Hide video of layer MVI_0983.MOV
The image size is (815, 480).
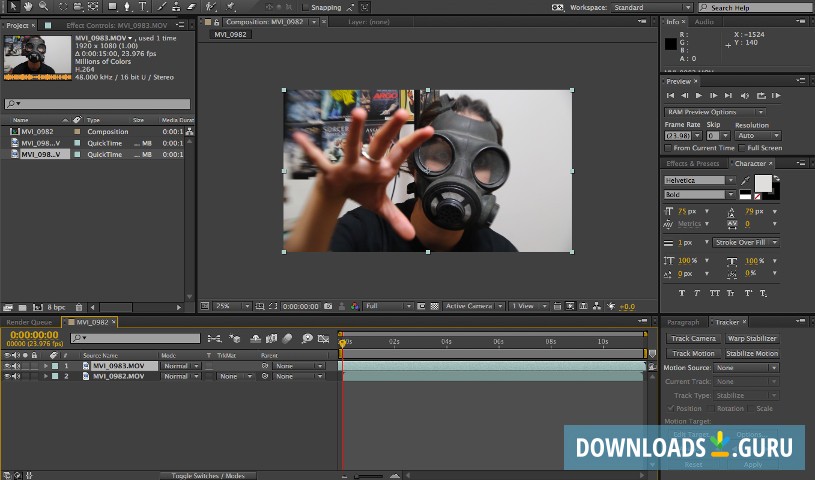click(x=7, y=366)
